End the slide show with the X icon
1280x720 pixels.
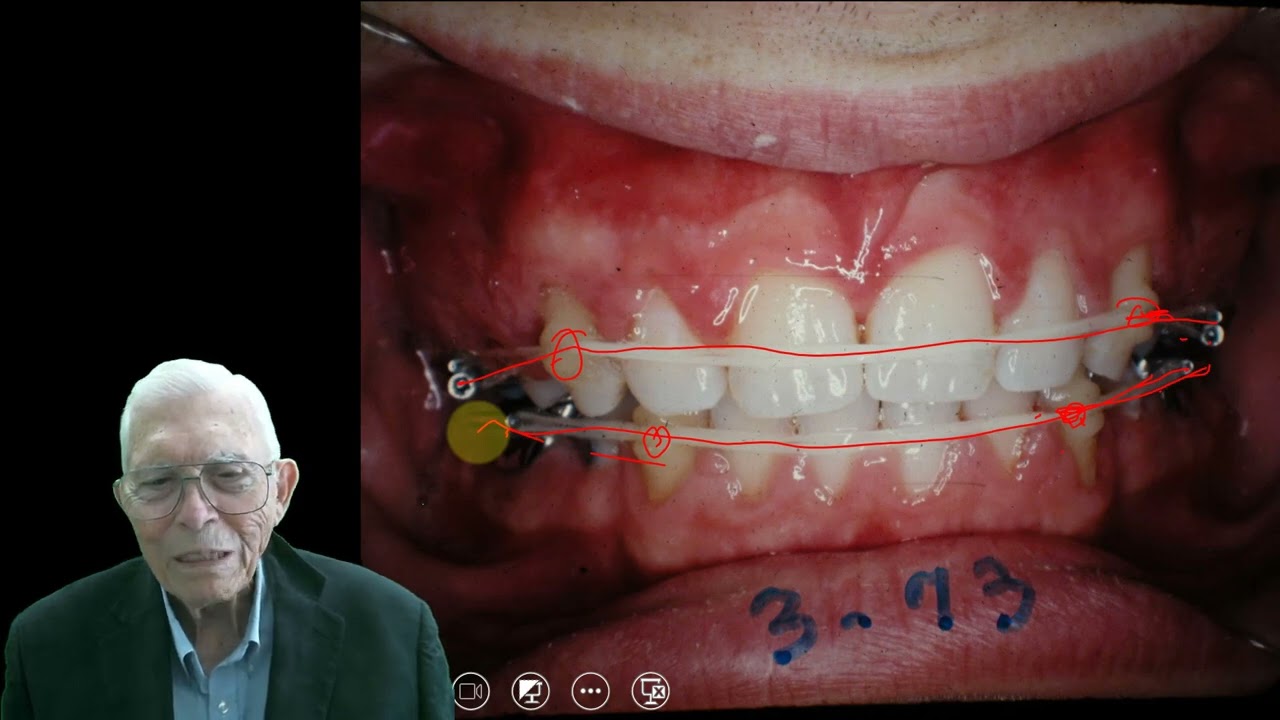(x=650, y=690)
